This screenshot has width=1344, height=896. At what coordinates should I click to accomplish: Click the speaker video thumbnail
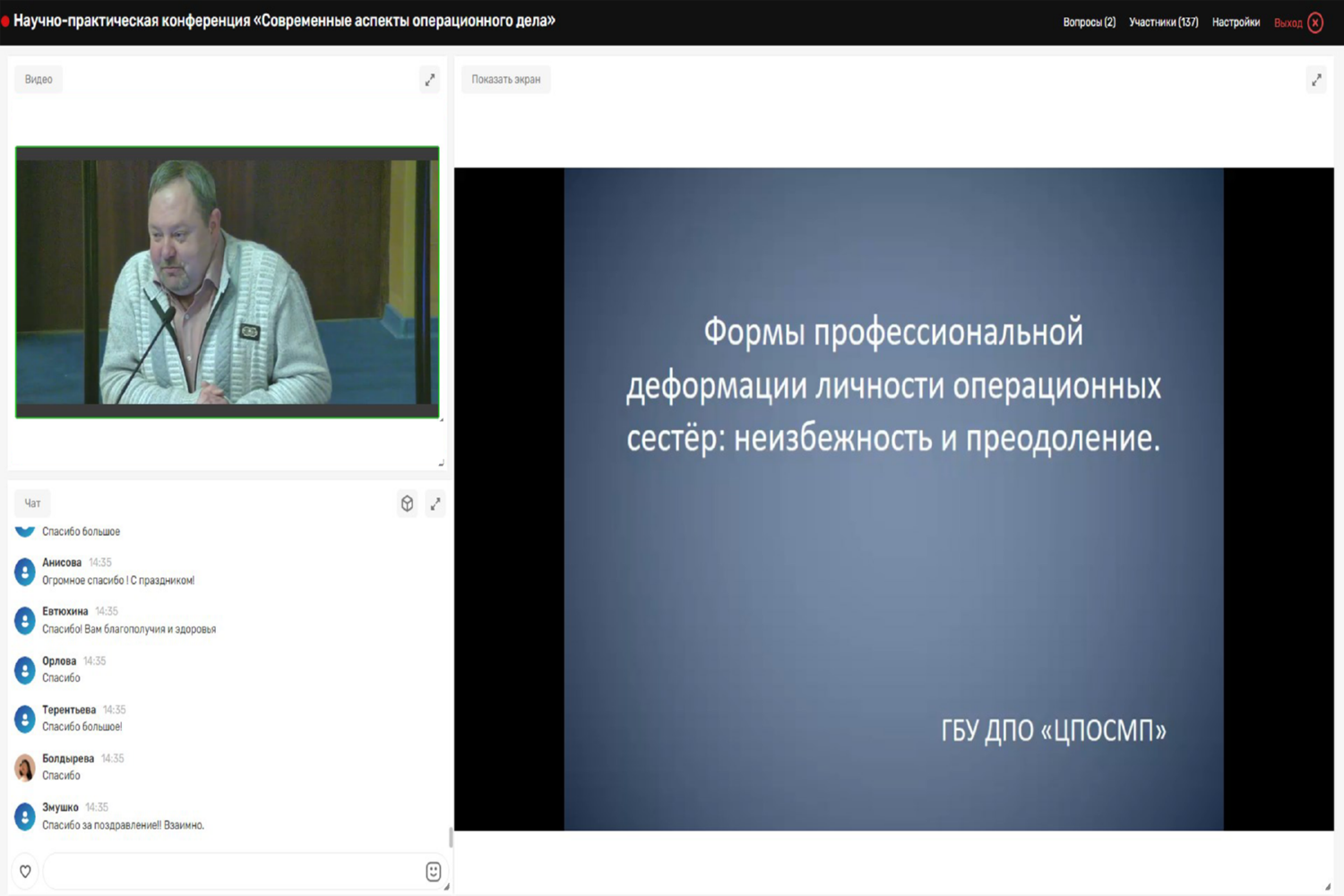point(228,282)
